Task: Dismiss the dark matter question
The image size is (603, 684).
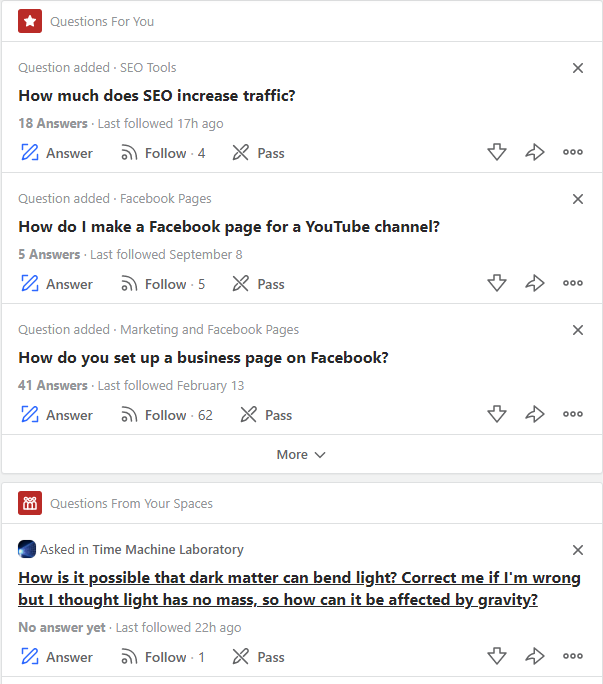Action: (x=578, y=550)
